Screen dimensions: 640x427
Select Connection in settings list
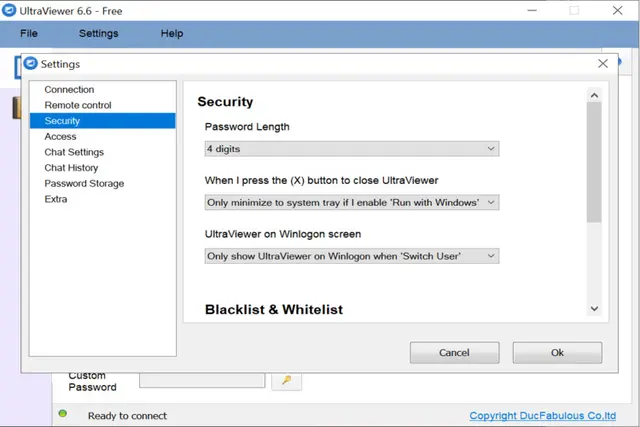pyautogui.click(x=102, y=89)
